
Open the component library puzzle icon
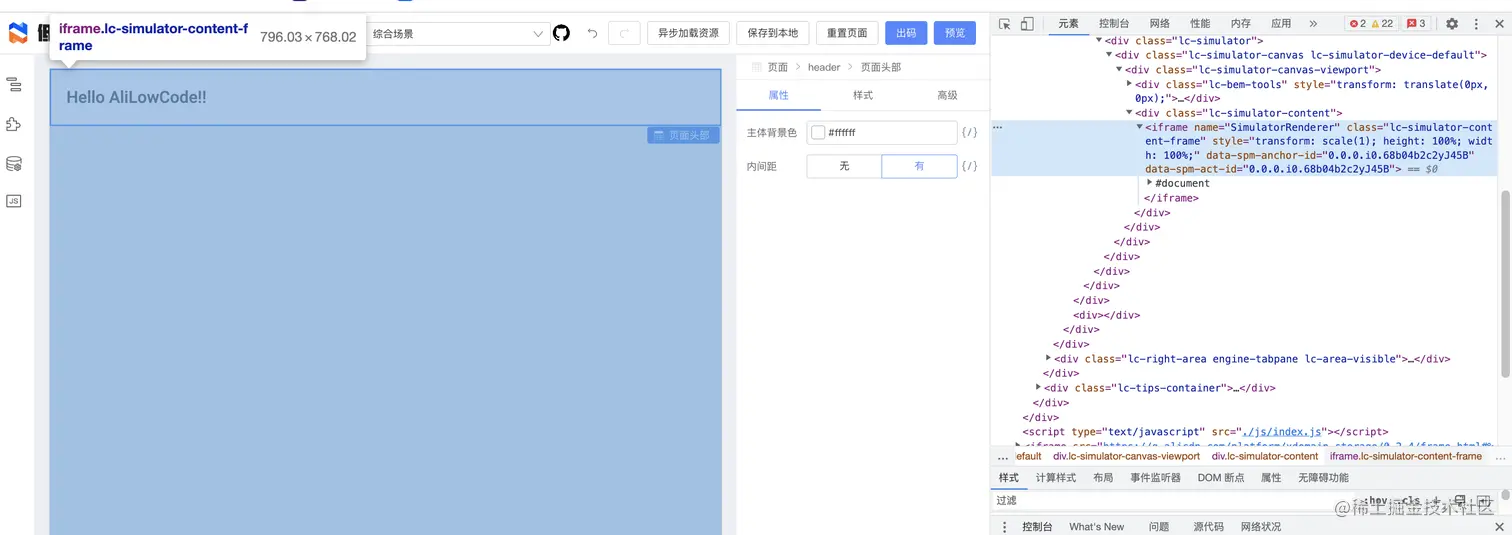(x=14, y=125)
